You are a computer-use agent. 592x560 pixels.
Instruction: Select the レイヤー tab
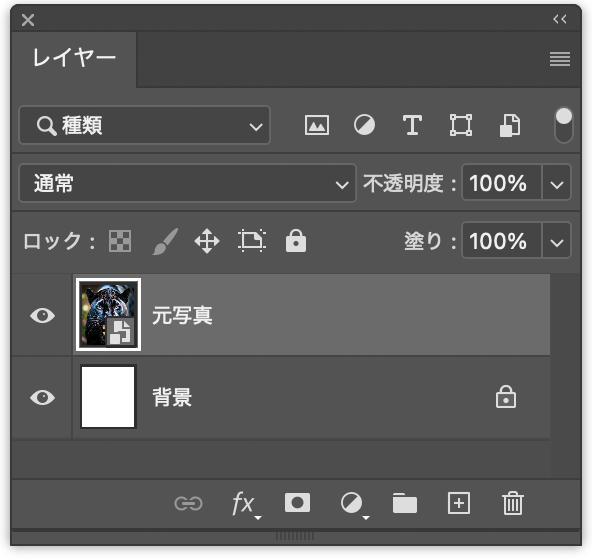pos(74,59)
